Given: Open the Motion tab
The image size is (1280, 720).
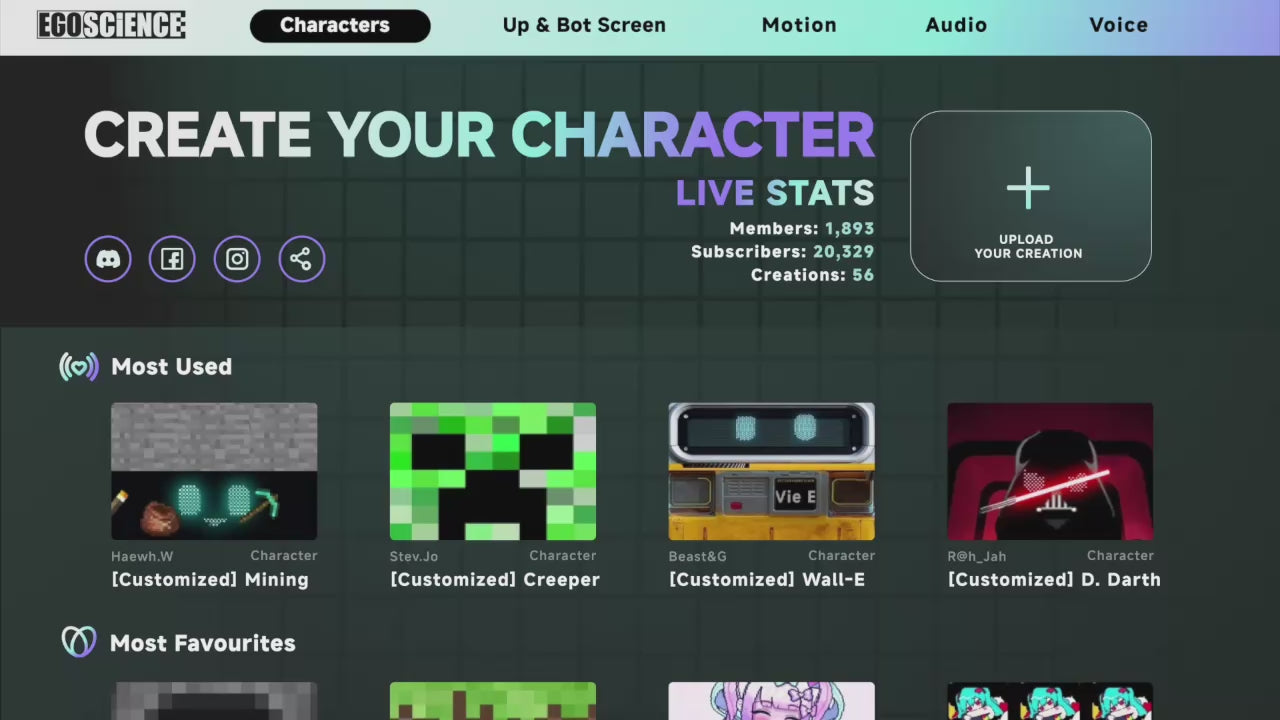Looking at the screenshot, I should point(799,26).
